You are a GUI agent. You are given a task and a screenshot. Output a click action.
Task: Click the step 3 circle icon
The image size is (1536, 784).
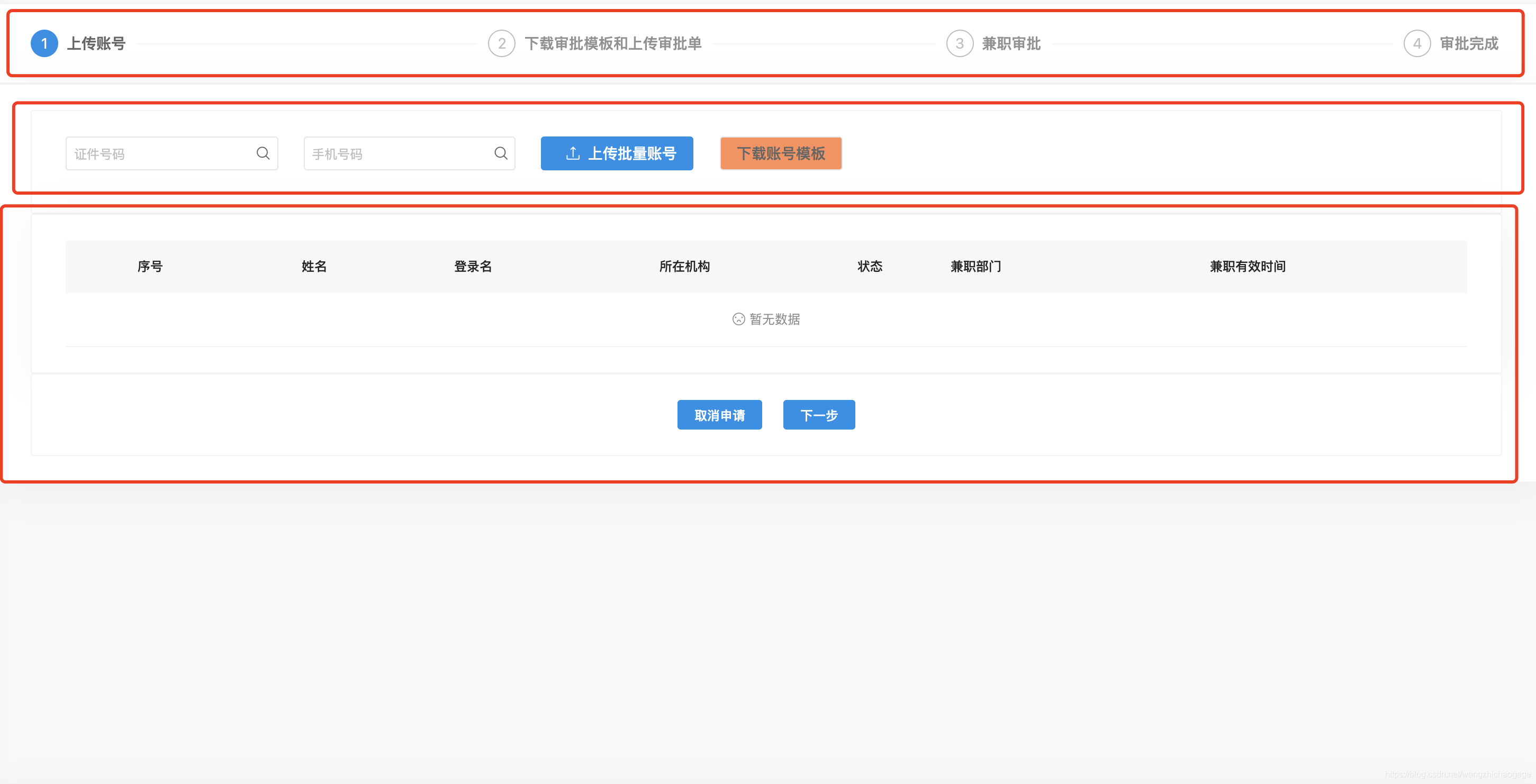pos(960,43)
